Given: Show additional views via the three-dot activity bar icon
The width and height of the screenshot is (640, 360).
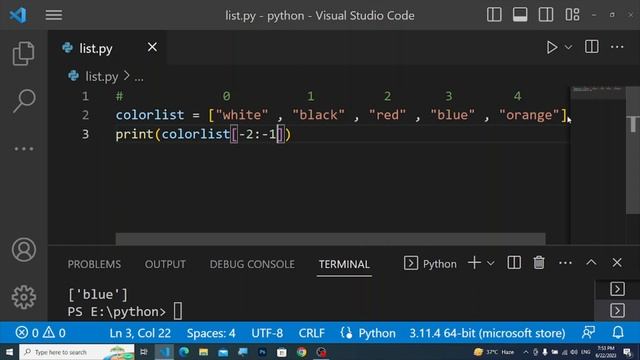Looking at the screenshot, I should (x=24, y=149).
